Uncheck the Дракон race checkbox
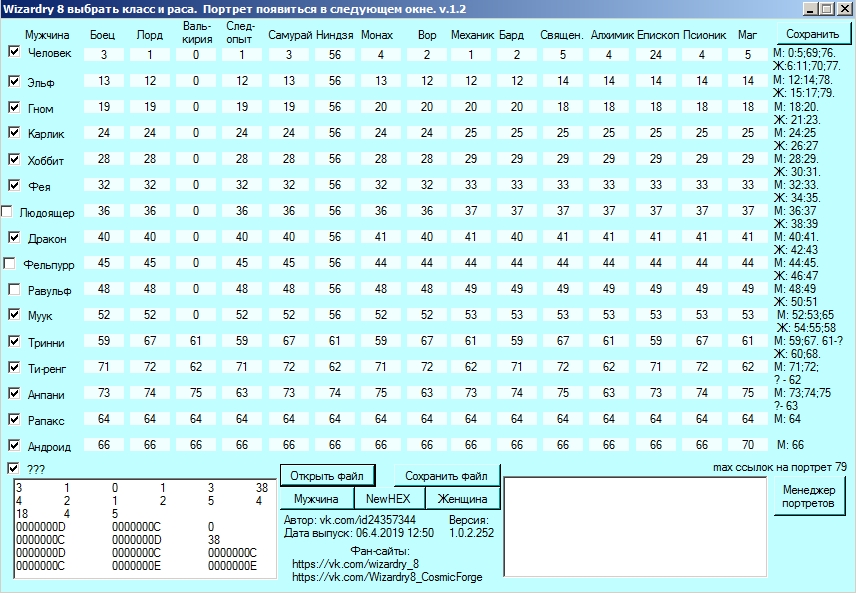The width and height of the screenshot is (856, 593). (x=14, y=238)
